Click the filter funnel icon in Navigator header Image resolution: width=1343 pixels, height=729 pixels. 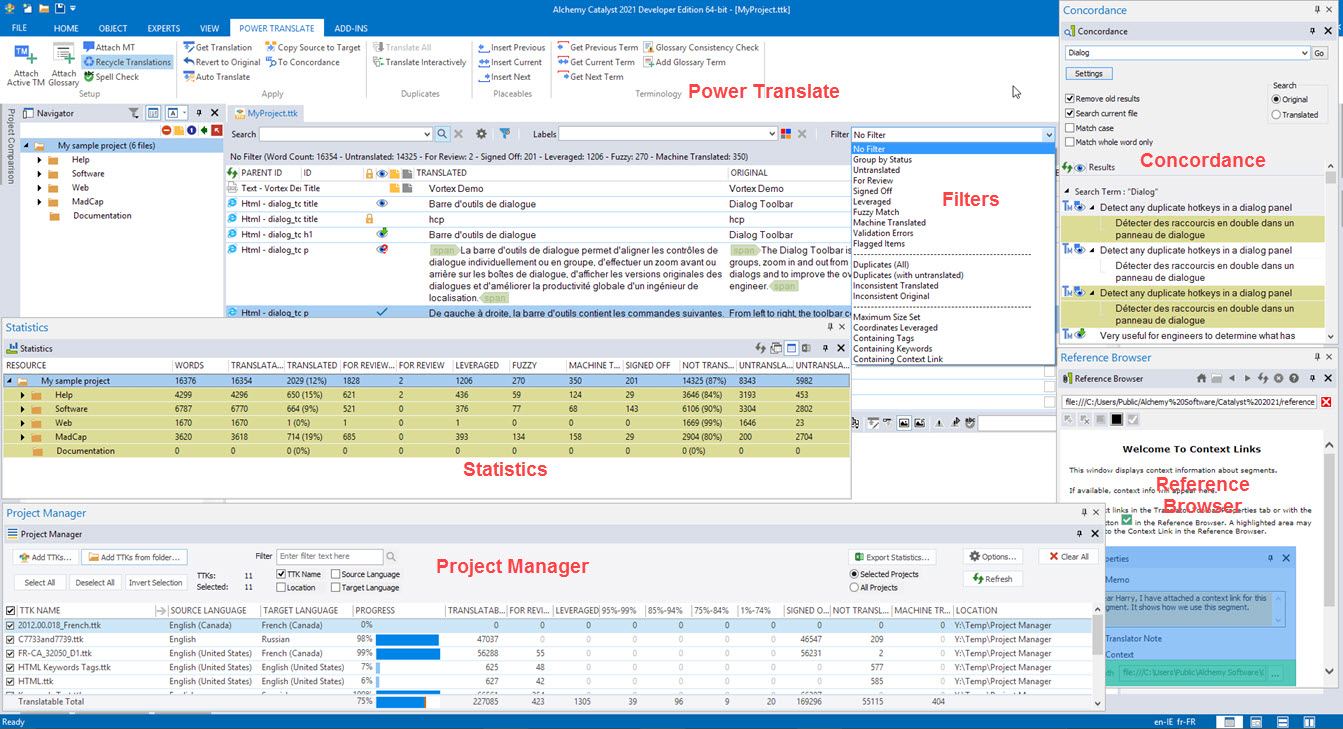coord(133,113)
